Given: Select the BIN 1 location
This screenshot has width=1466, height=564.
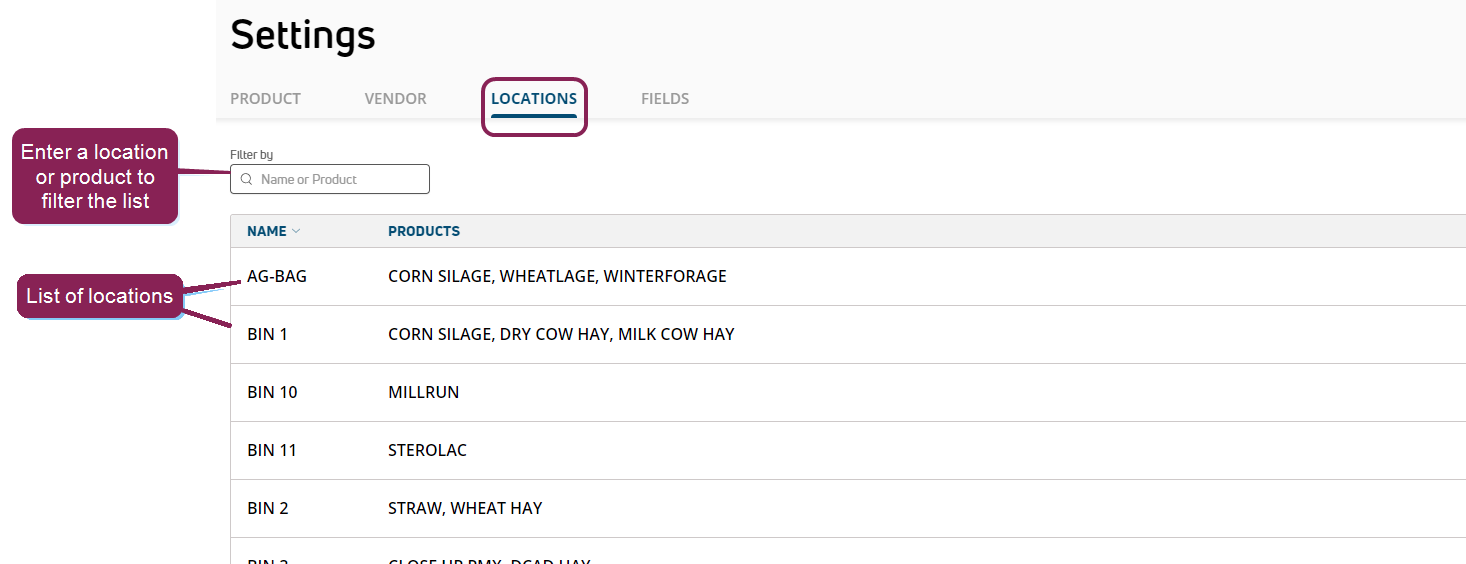Looking at the screenshot, I should [267, 334].
